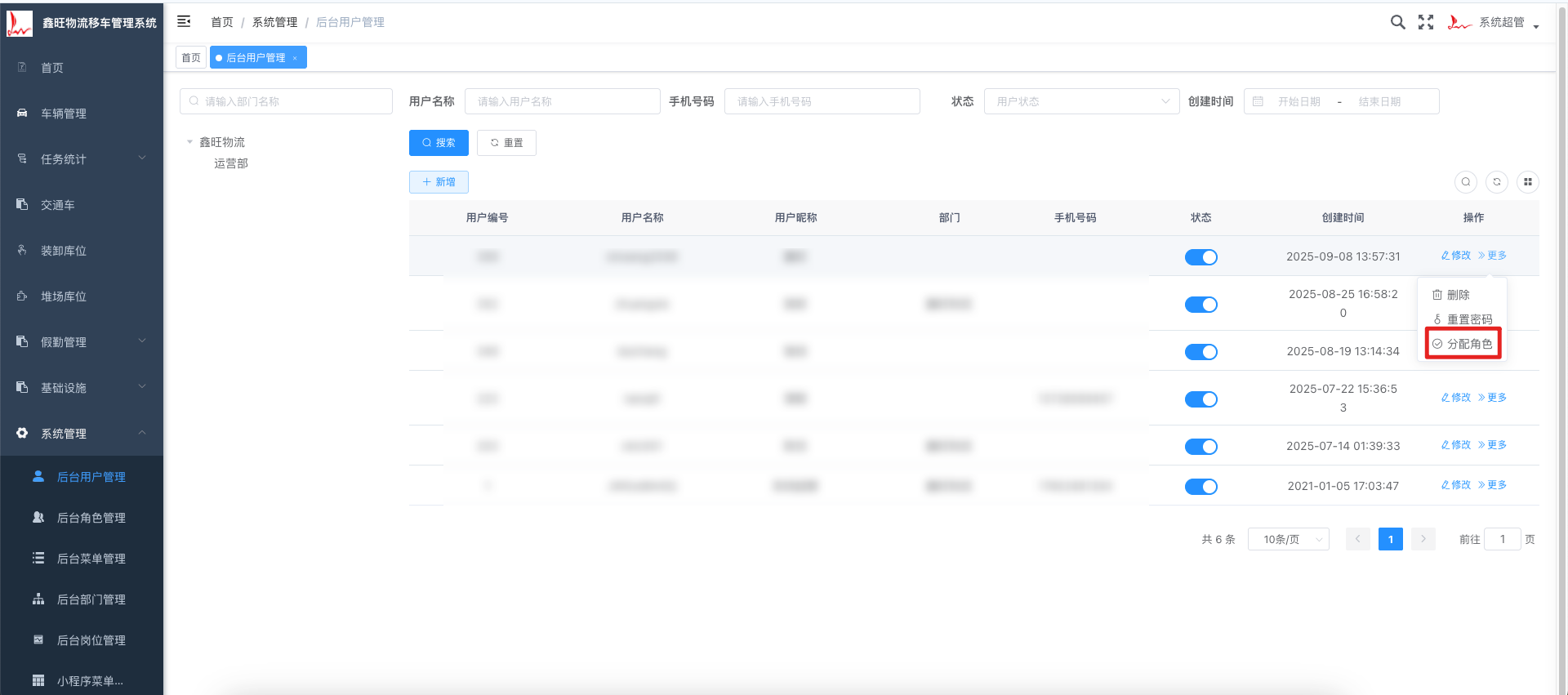This screenshot has width=1568, height=695.
Task: Collapse the 鑫旺物流 tree node
Action: 190,142
